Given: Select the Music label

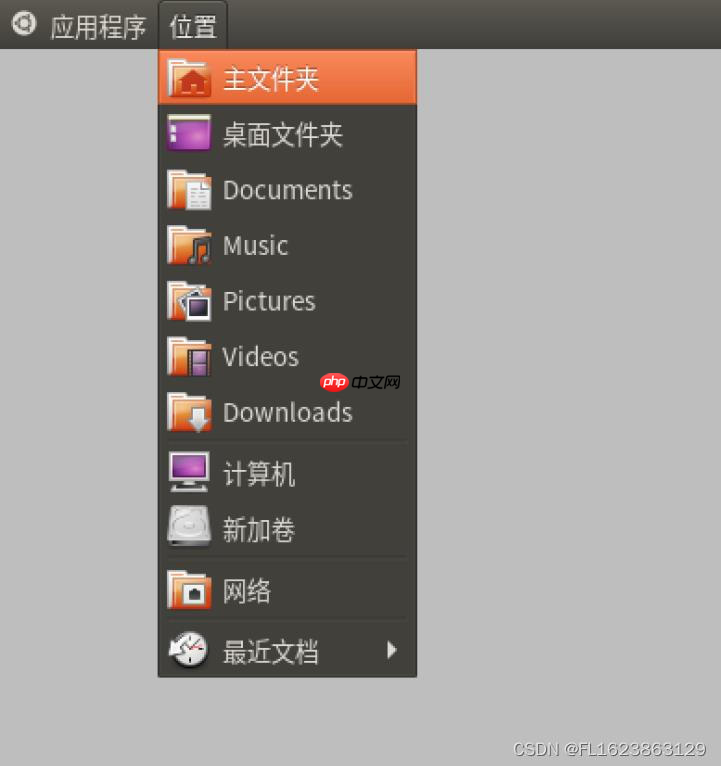Looking at the screenshot, I should click(x=255, y=245).
